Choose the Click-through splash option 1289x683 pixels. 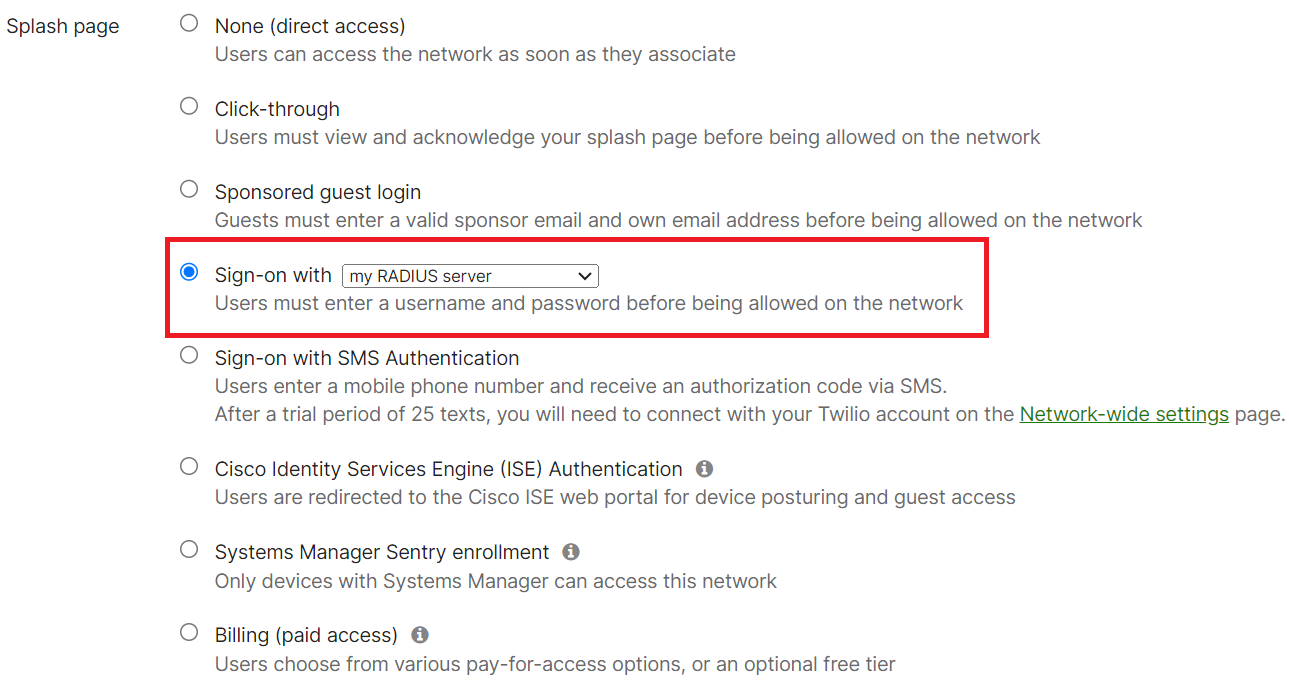tap(189, 106)
